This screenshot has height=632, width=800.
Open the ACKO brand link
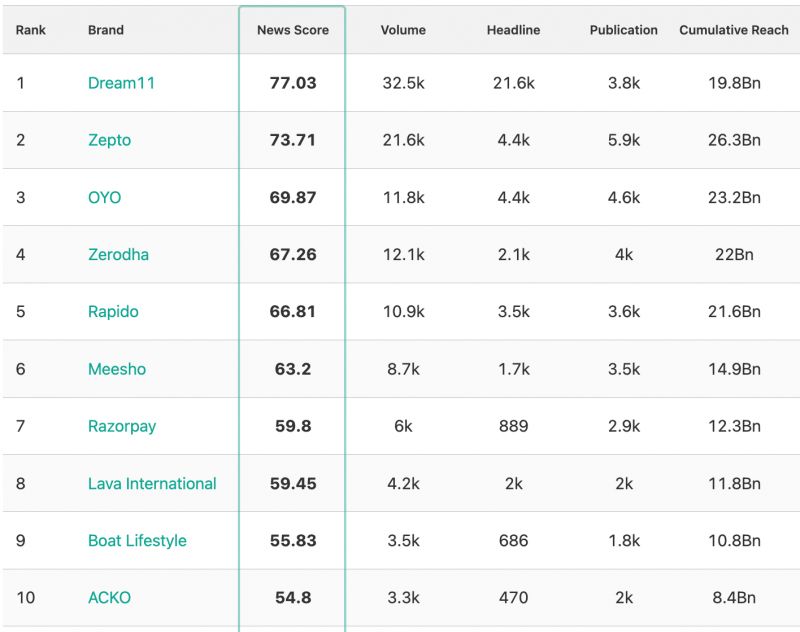pos(109,598)
